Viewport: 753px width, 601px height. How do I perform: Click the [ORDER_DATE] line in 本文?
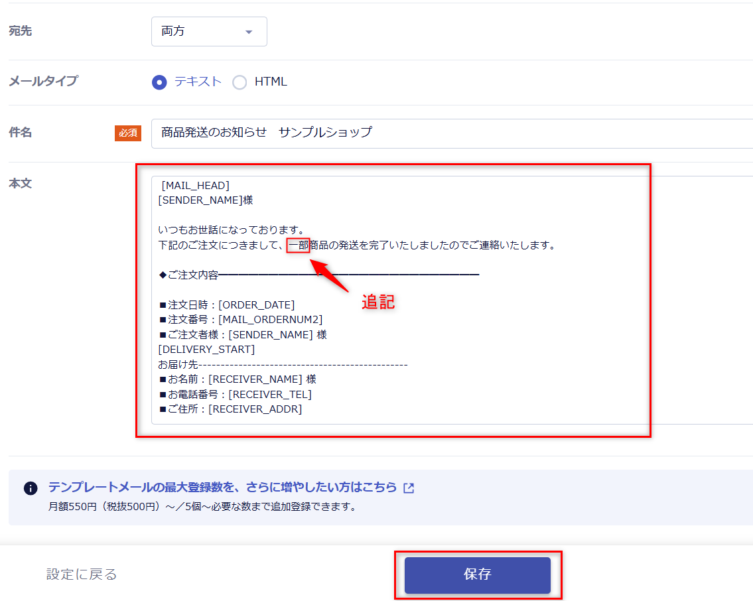pos(226,305)
